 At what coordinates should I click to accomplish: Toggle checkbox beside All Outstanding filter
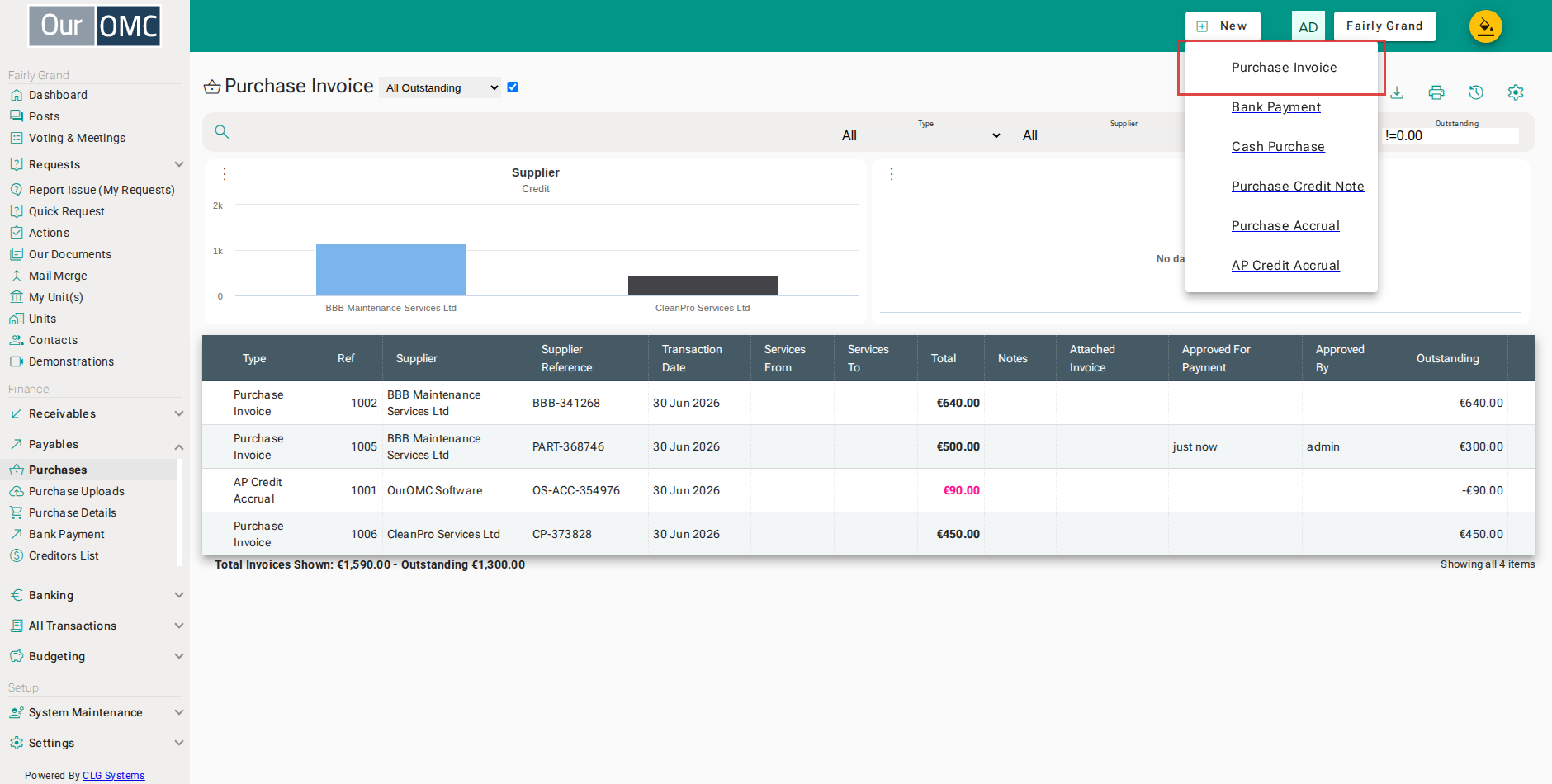point(513,87)
